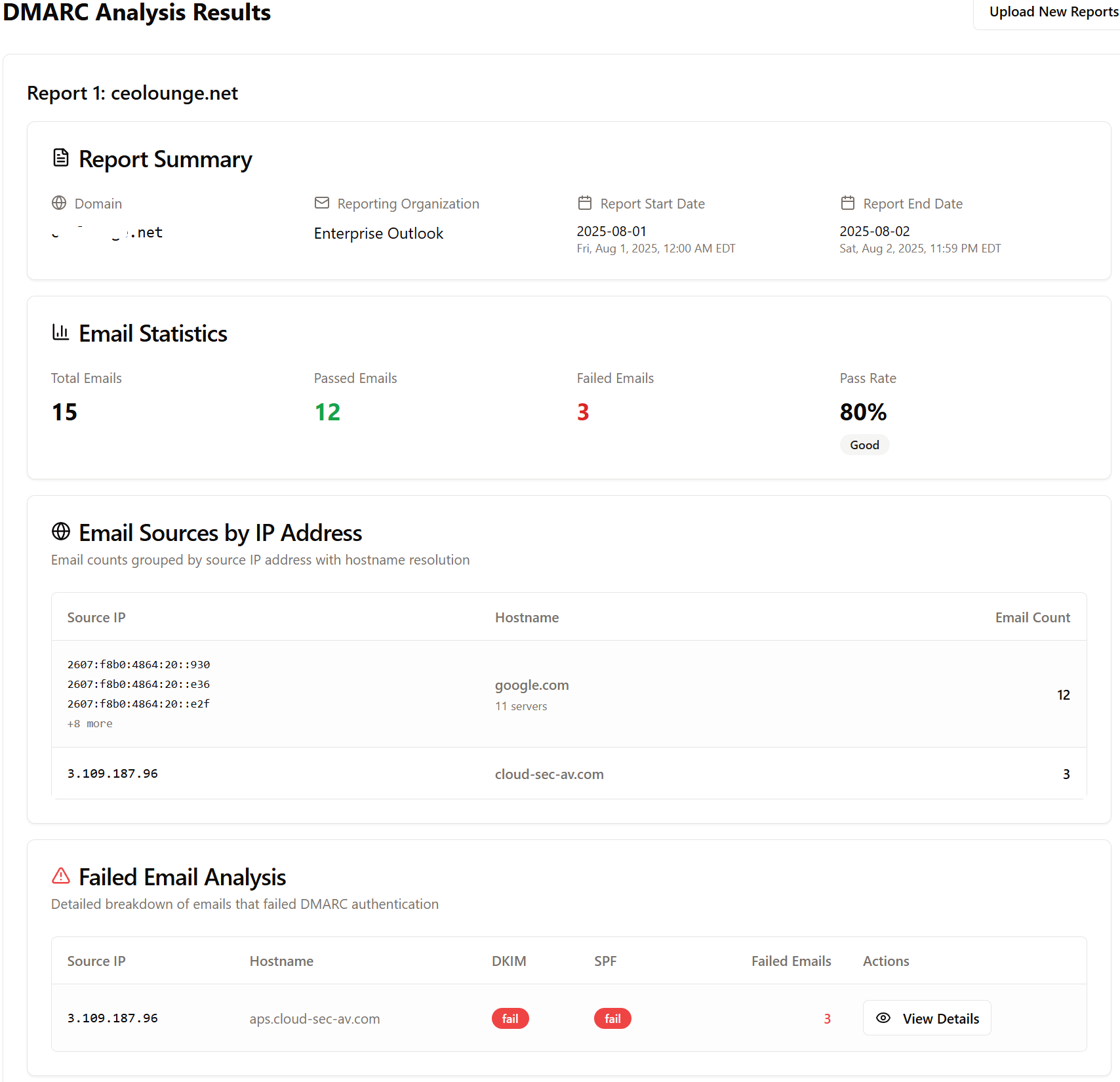Click the 80% pass rate value

[863, 412]
